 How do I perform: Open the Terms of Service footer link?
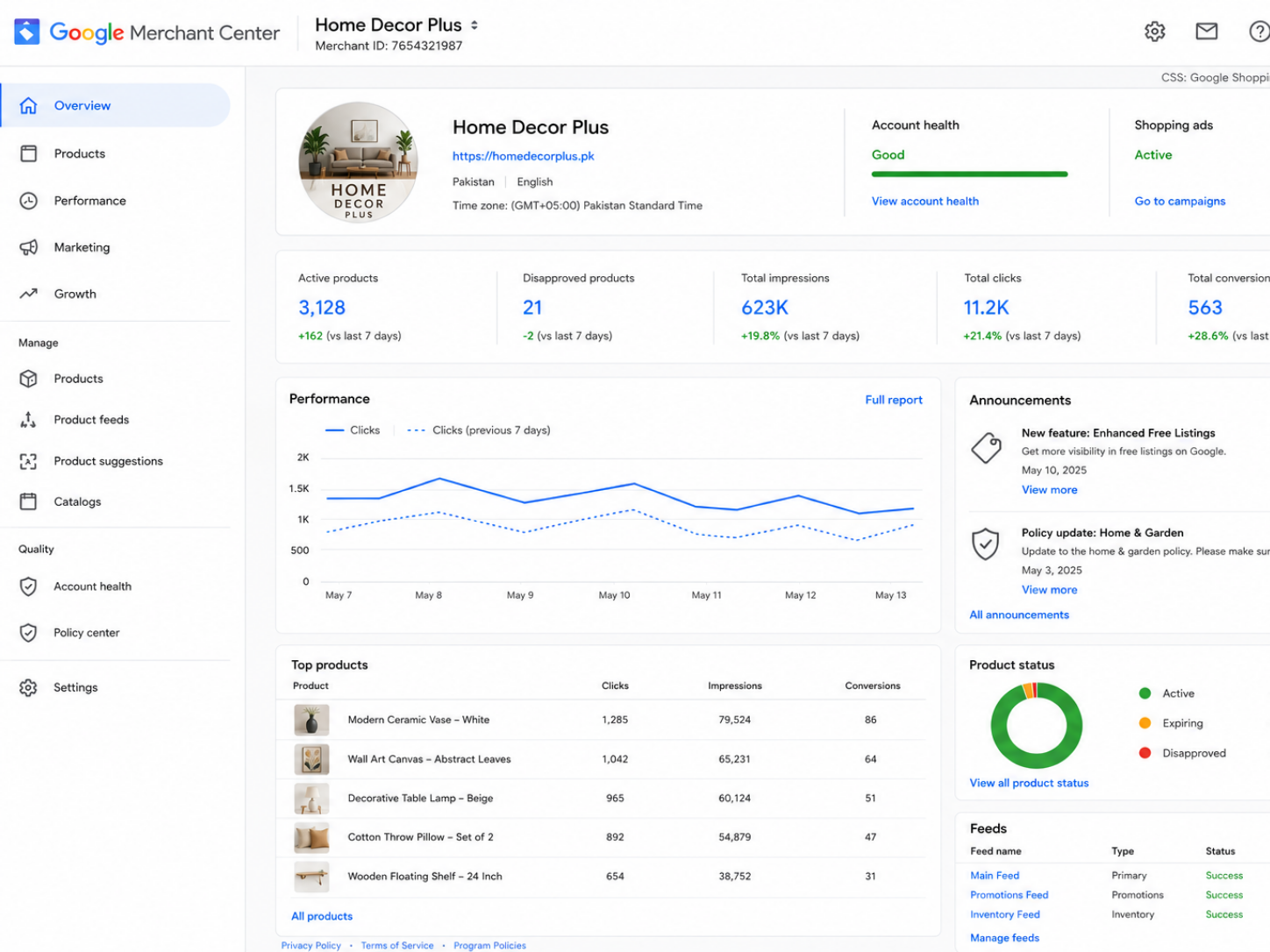point(397,946)
